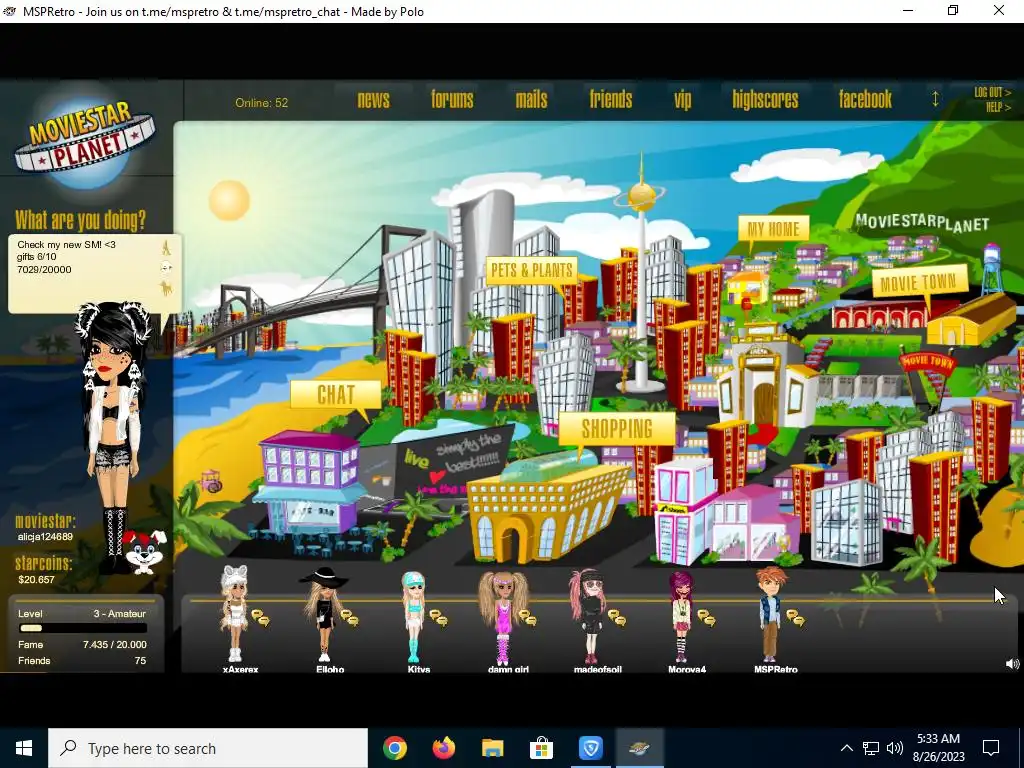Open Microsoft Store from taskbar
Image resolution: width=1024 pixels, height=768 pixels.
(541, 748)
